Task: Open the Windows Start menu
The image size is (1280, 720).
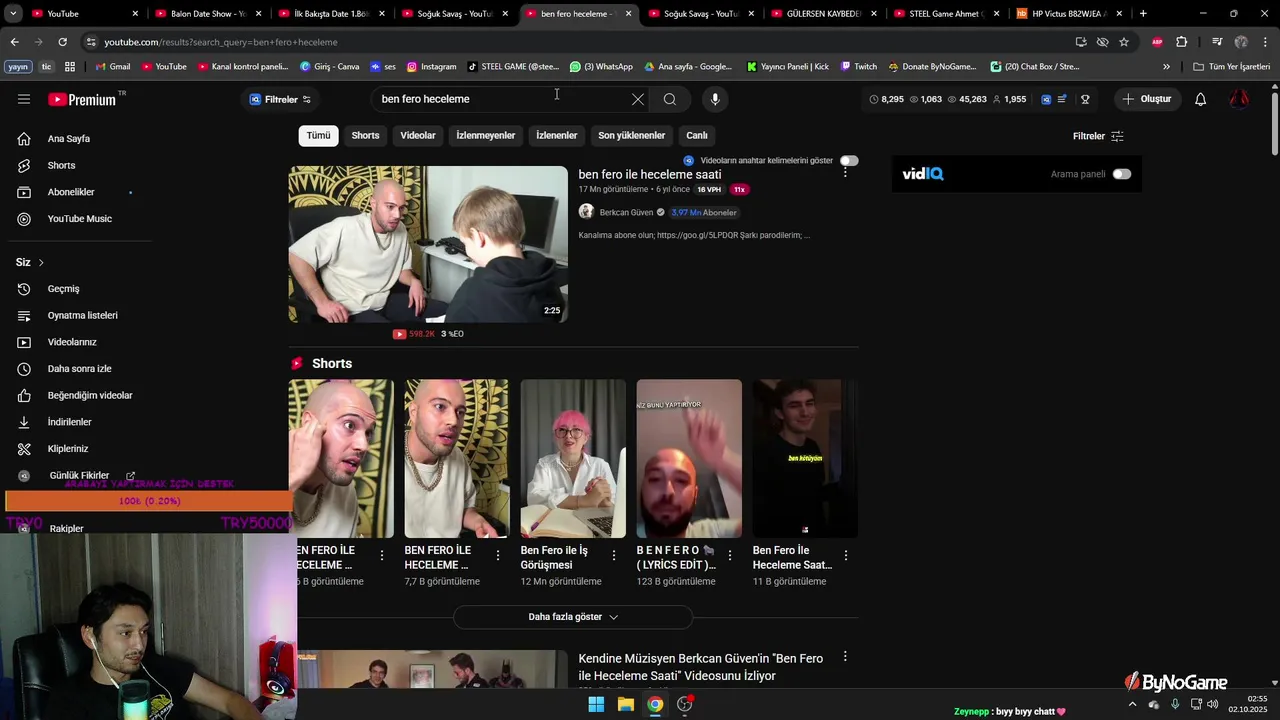Action: point(596,704)
